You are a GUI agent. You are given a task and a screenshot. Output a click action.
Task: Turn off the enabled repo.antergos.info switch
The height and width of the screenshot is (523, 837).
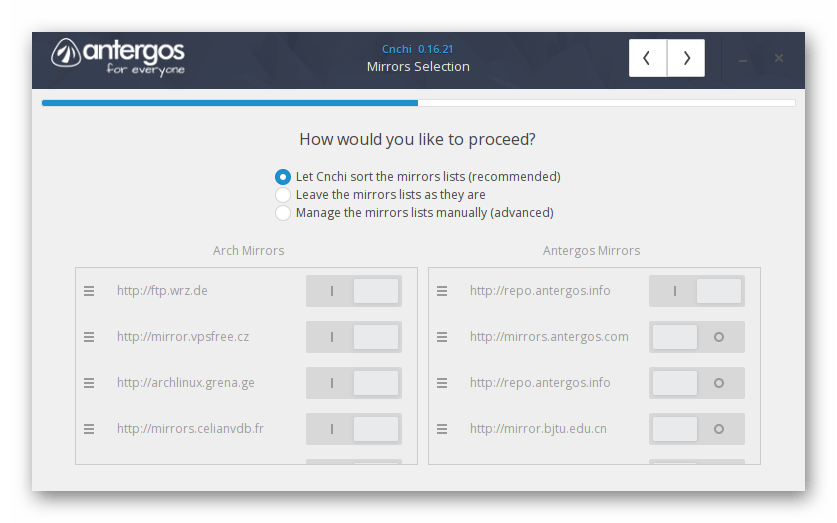click(x=697, y=291)
